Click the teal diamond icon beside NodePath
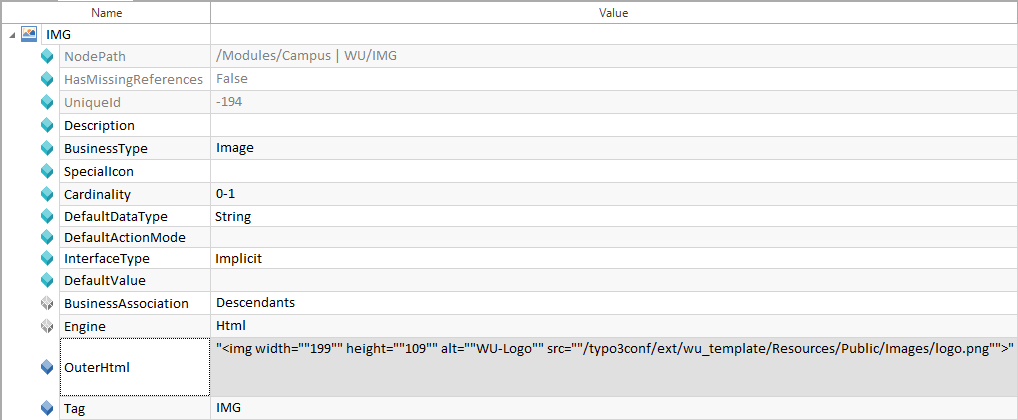Viewport: 1018px width, 420px height. (x=46, y=56)
